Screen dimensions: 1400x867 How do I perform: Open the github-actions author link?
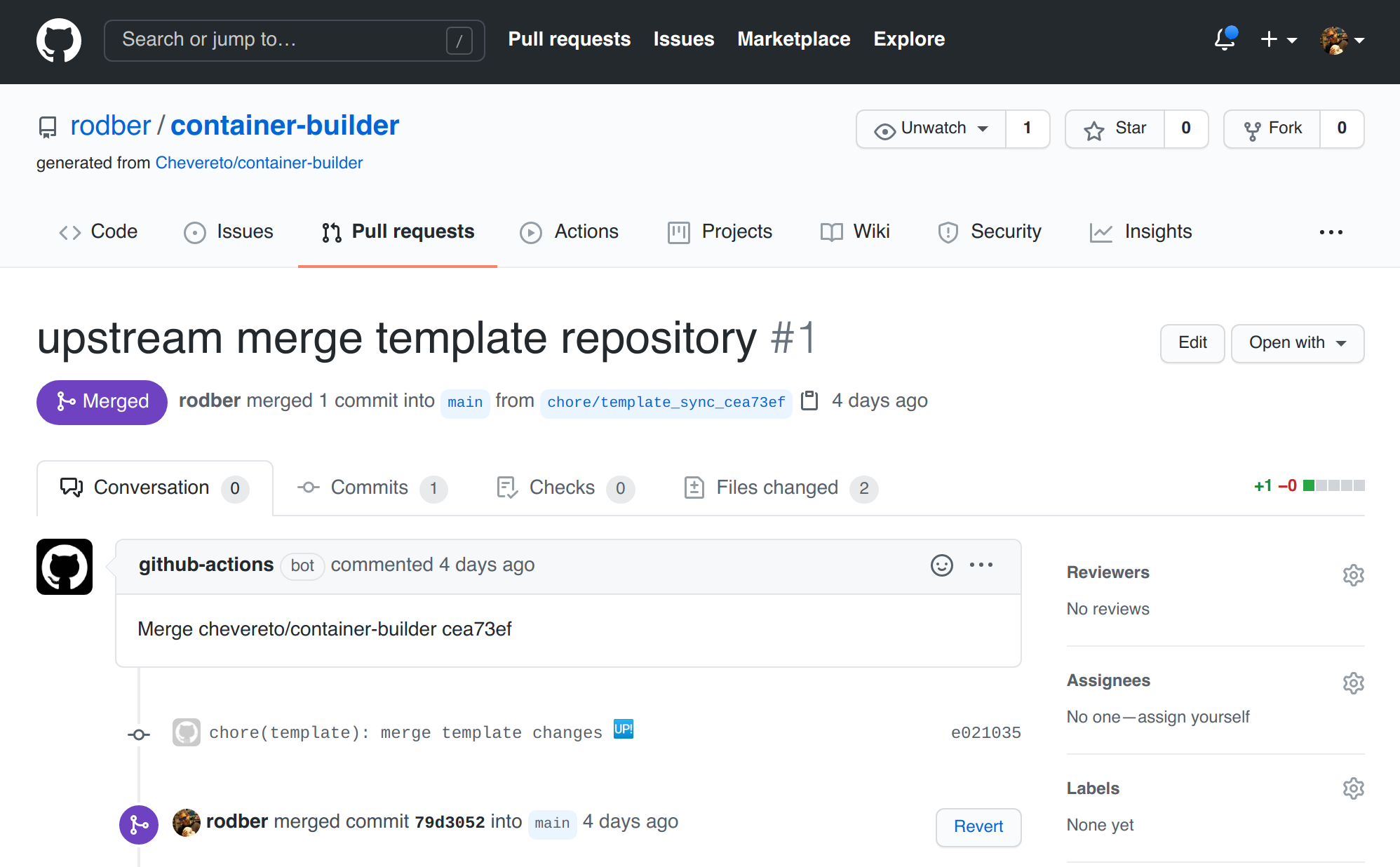[x=206, y=565]
